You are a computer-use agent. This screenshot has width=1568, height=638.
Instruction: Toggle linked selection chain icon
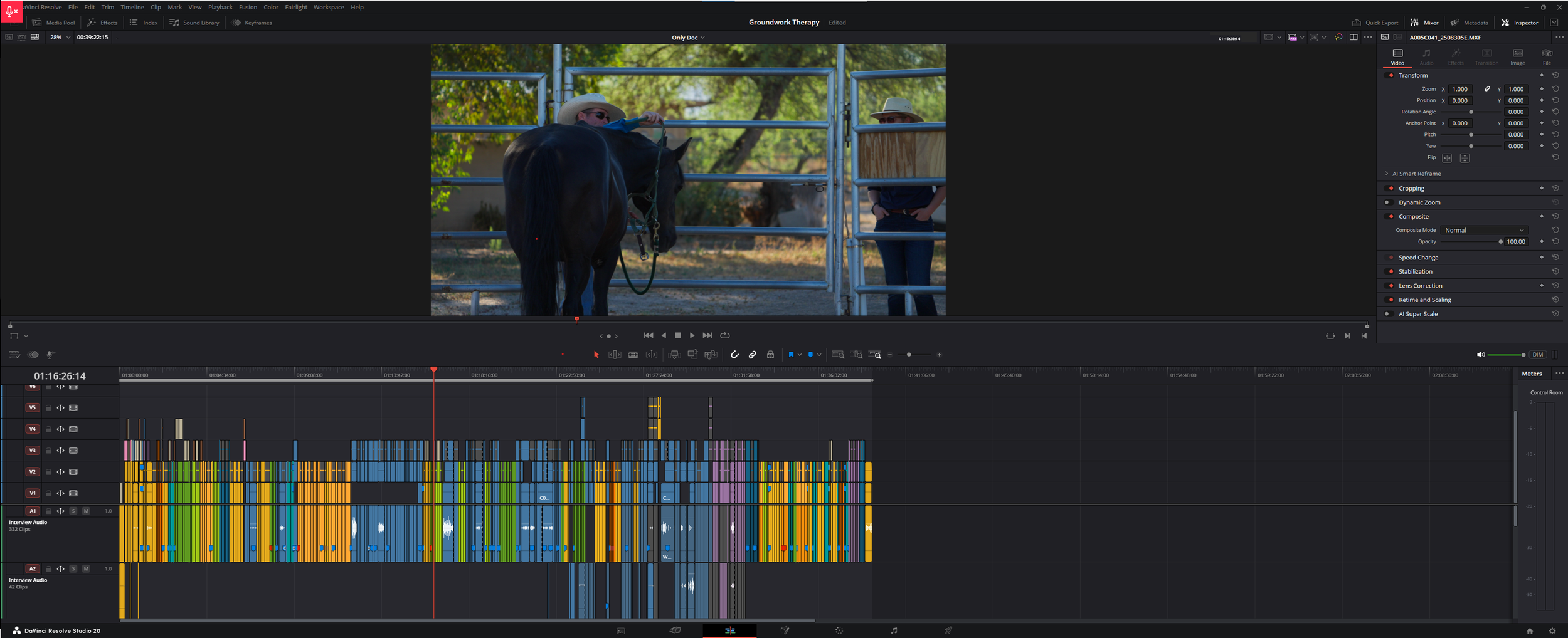(x=753, y=355)
